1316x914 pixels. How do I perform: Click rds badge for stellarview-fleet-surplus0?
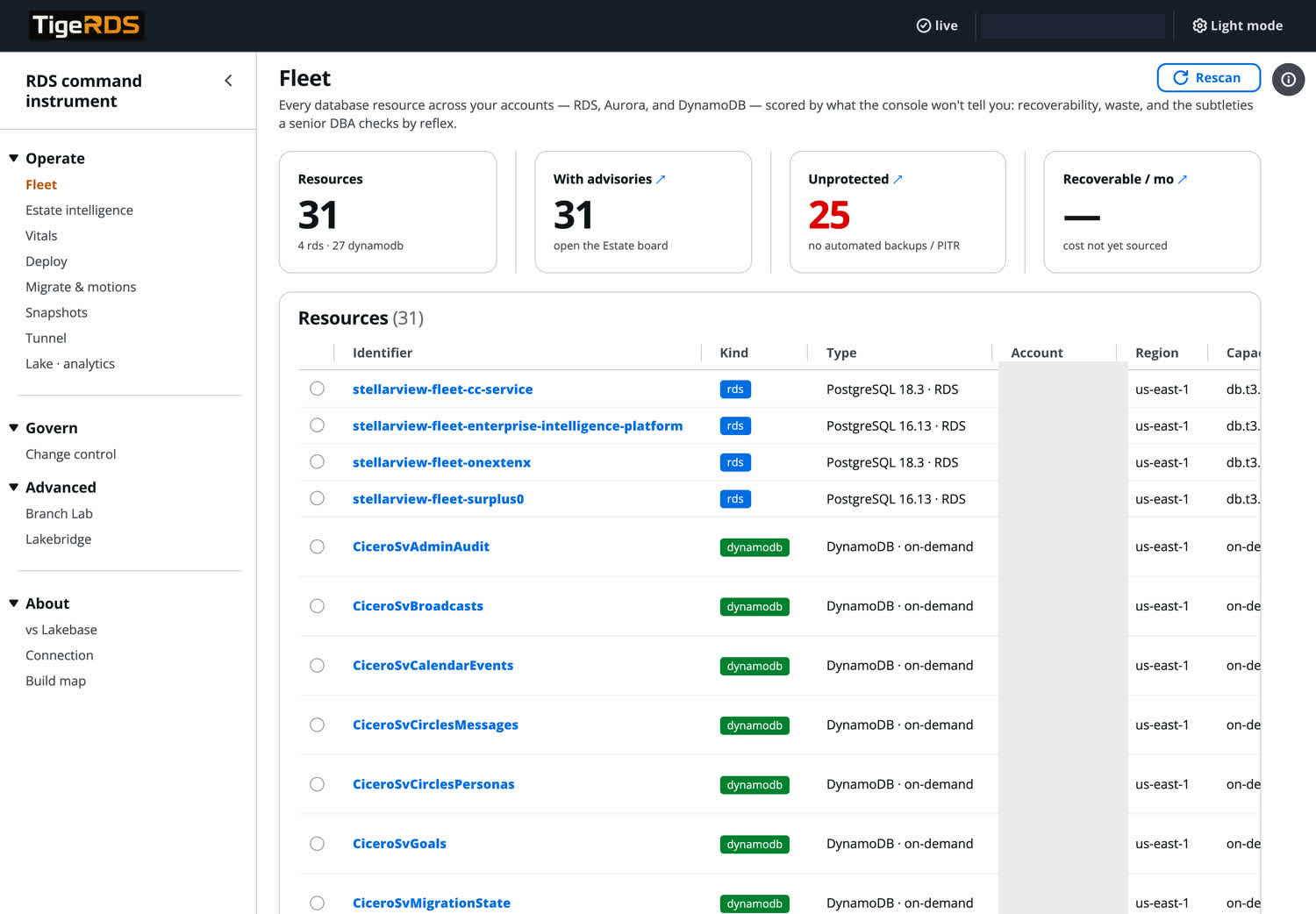(735, 499)
